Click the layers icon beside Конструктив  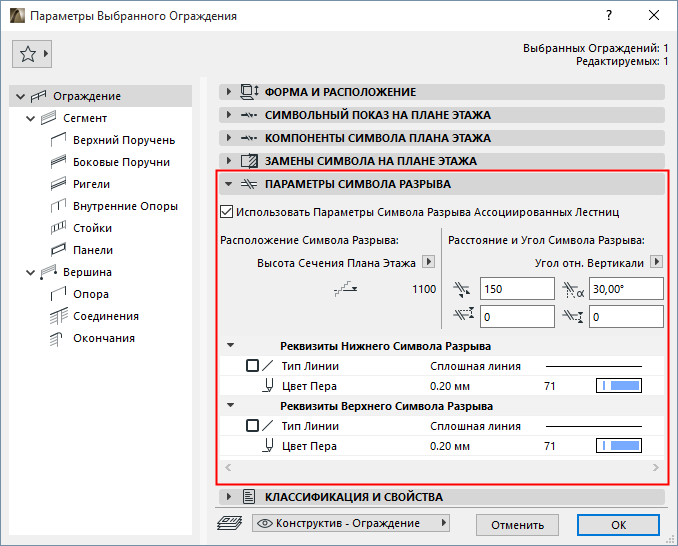click(229, 523)
